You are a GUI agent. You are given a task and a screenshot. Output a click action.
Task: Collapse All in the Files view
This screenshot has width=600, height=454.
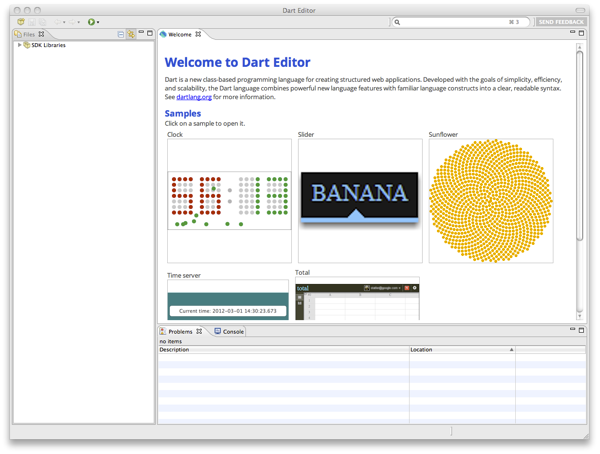pos(121,34)
